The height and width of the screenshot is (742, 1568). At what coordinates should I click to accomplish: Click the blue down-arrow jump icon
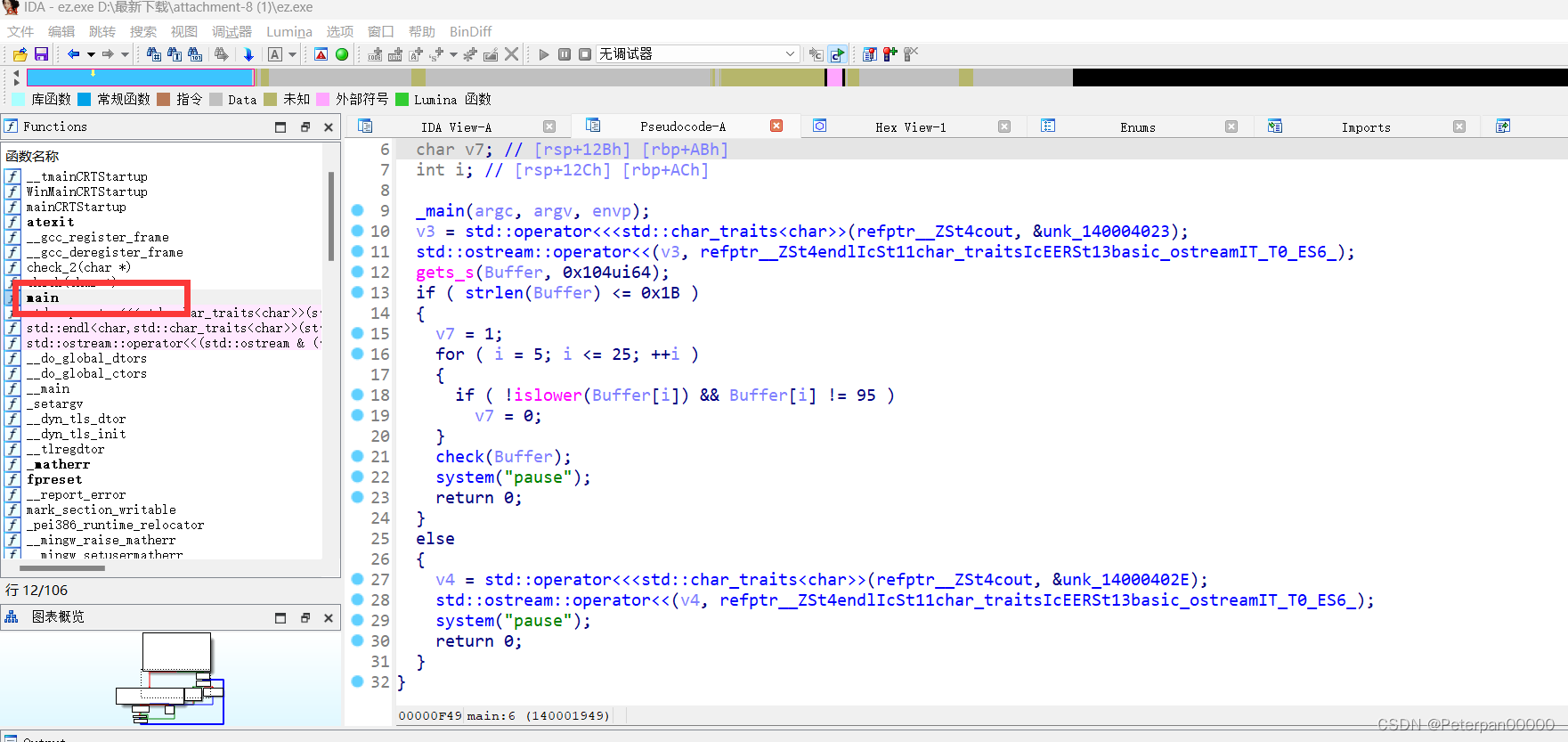coord(248,54)
